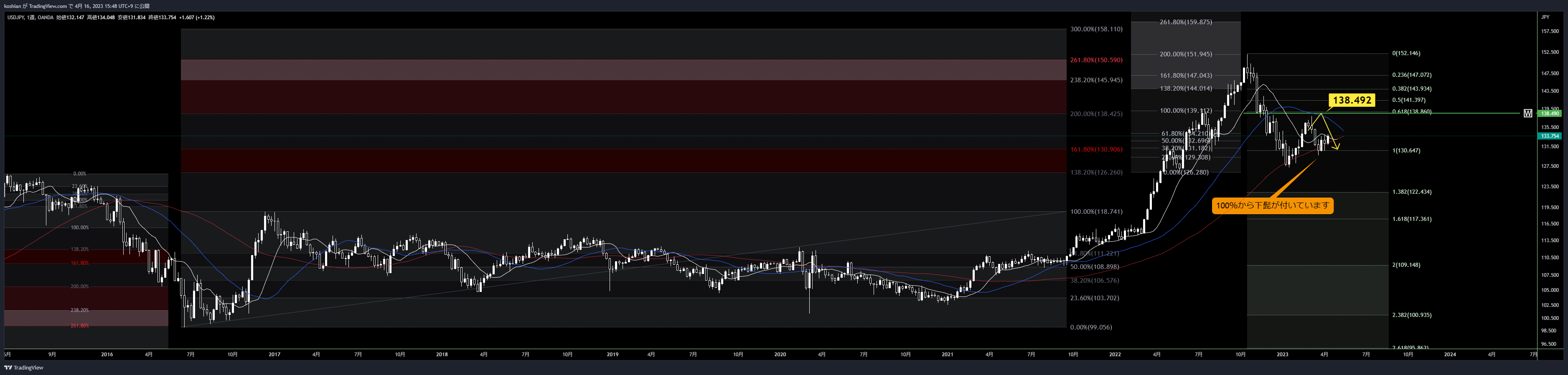
Task: Select the USDJPY, 1週, OANDA symbol legend
Action: (30, 18)
